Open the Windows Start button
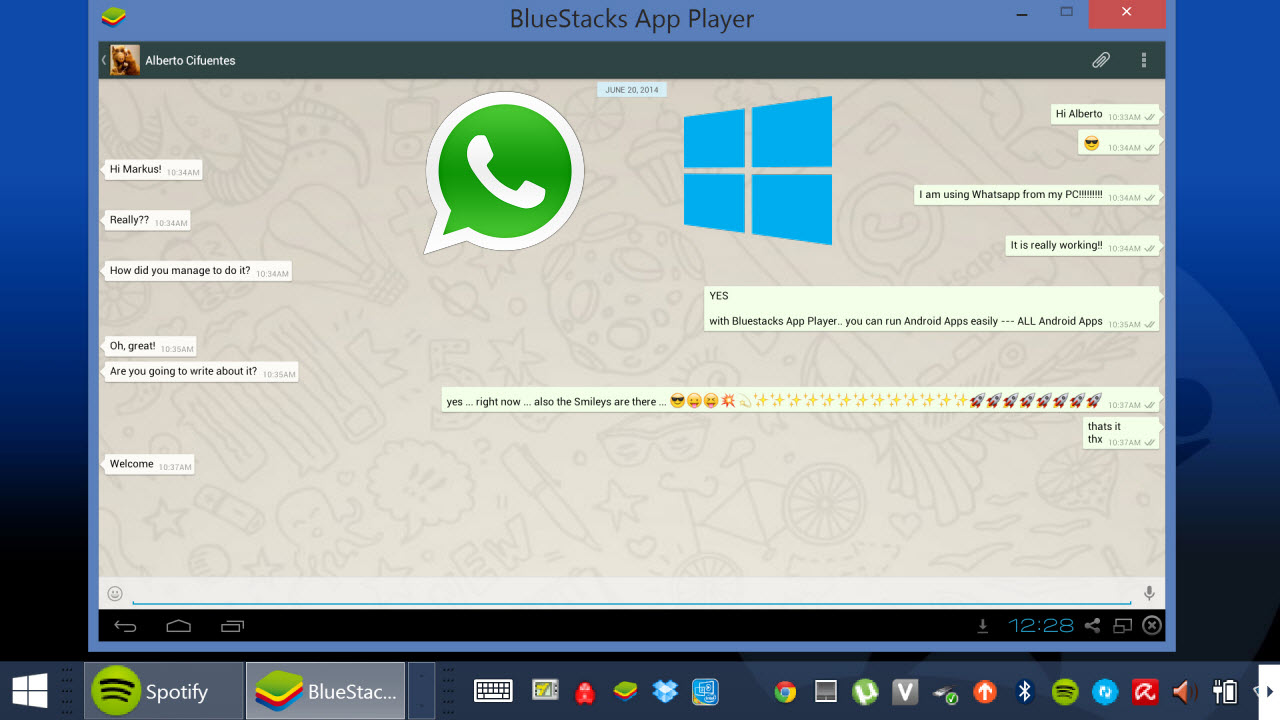1280x720 pixels. pyautogui.click(x=30, y=690)
